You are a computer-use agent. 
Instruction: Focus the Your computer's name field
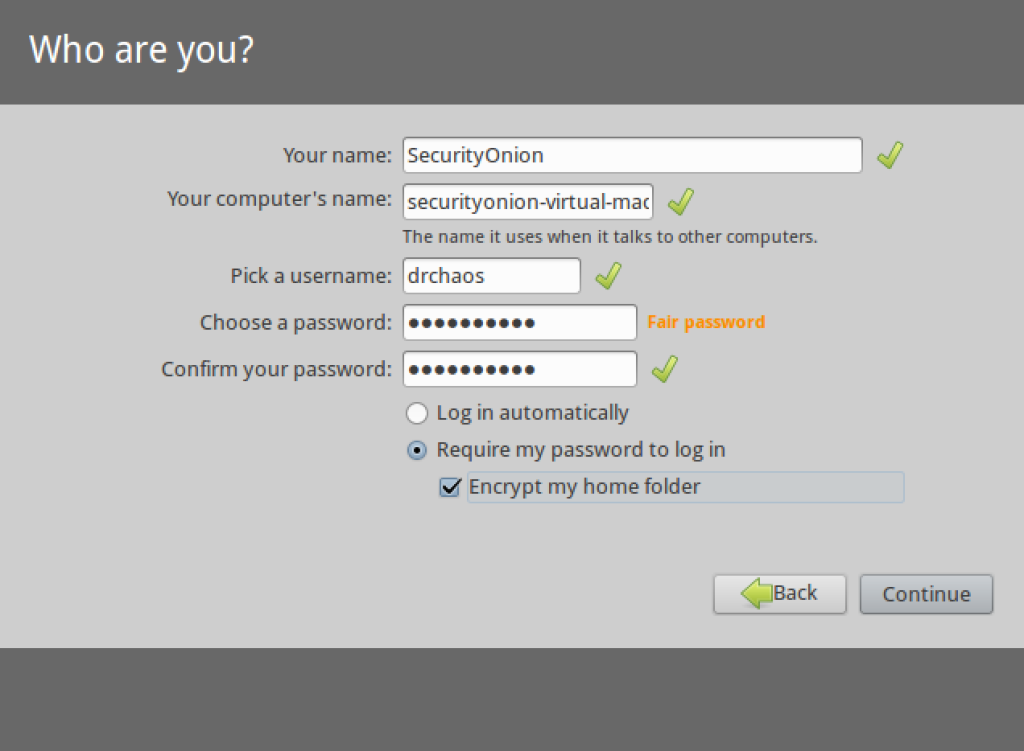pyautogui.click(x=528, y=201)
